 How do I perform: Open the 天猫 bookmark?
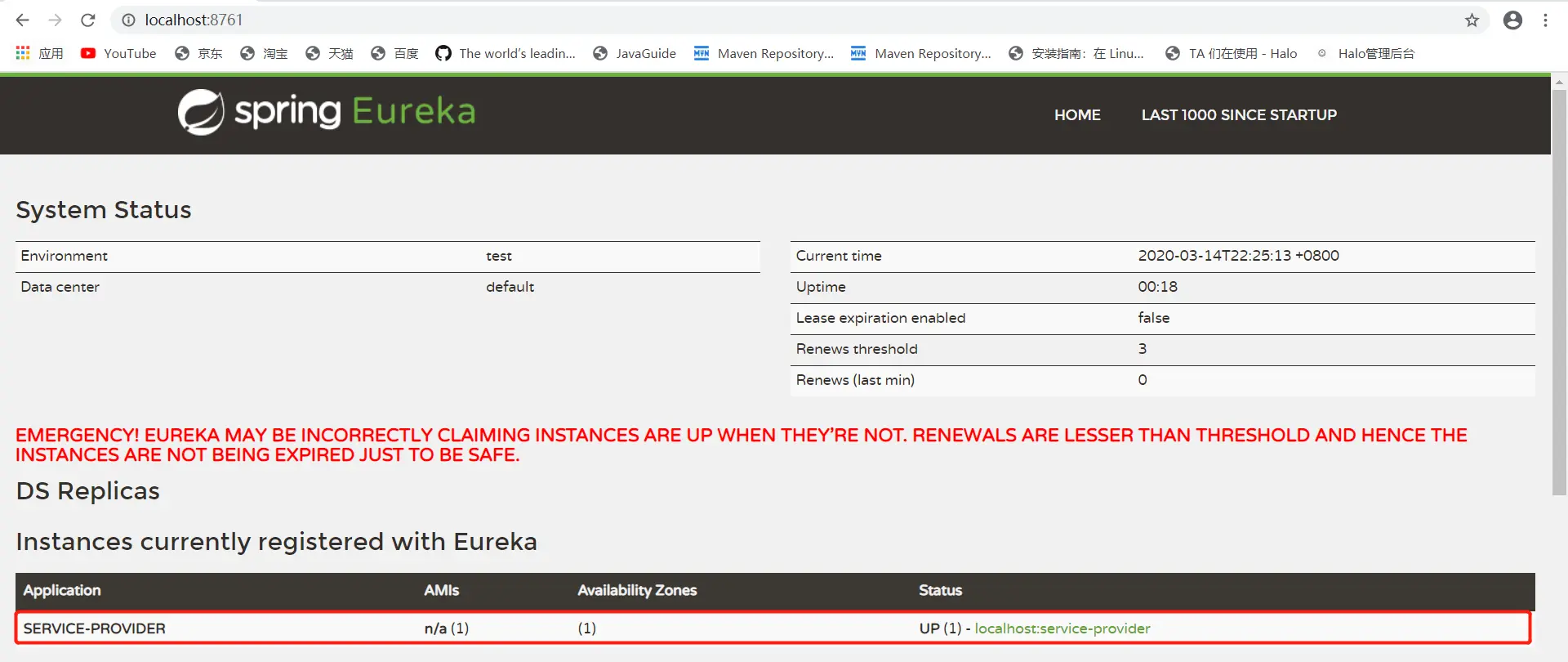pos(329,53)
